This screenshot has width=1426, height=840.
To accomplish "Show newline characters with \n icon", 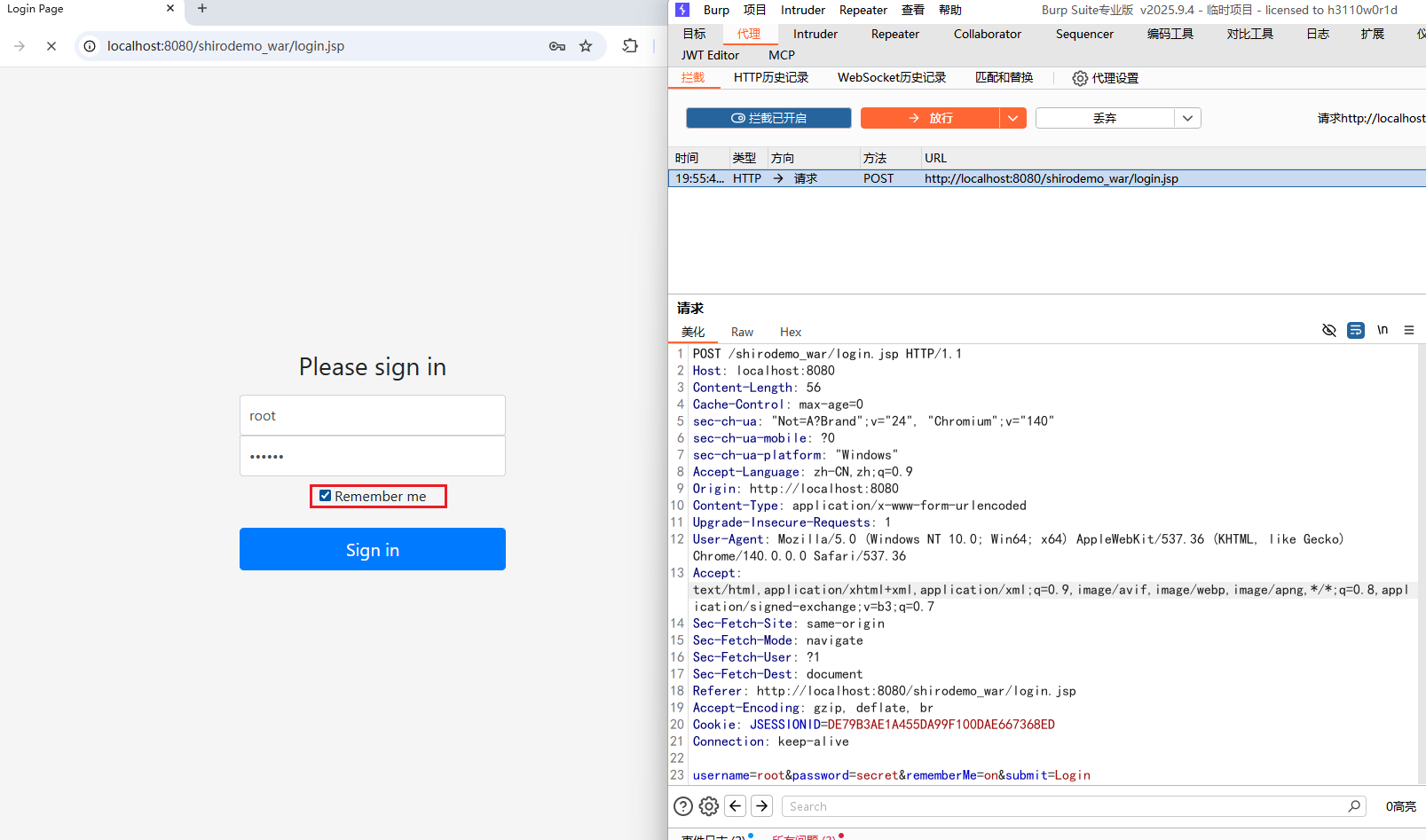I will point(1382,330).
